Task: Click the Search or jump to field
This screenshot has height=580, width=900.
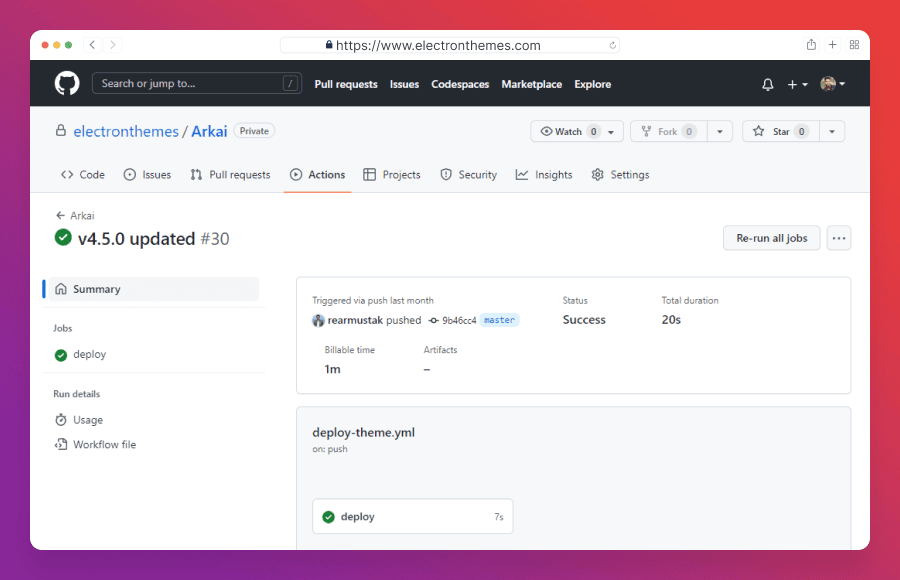Action: [197, 83]
